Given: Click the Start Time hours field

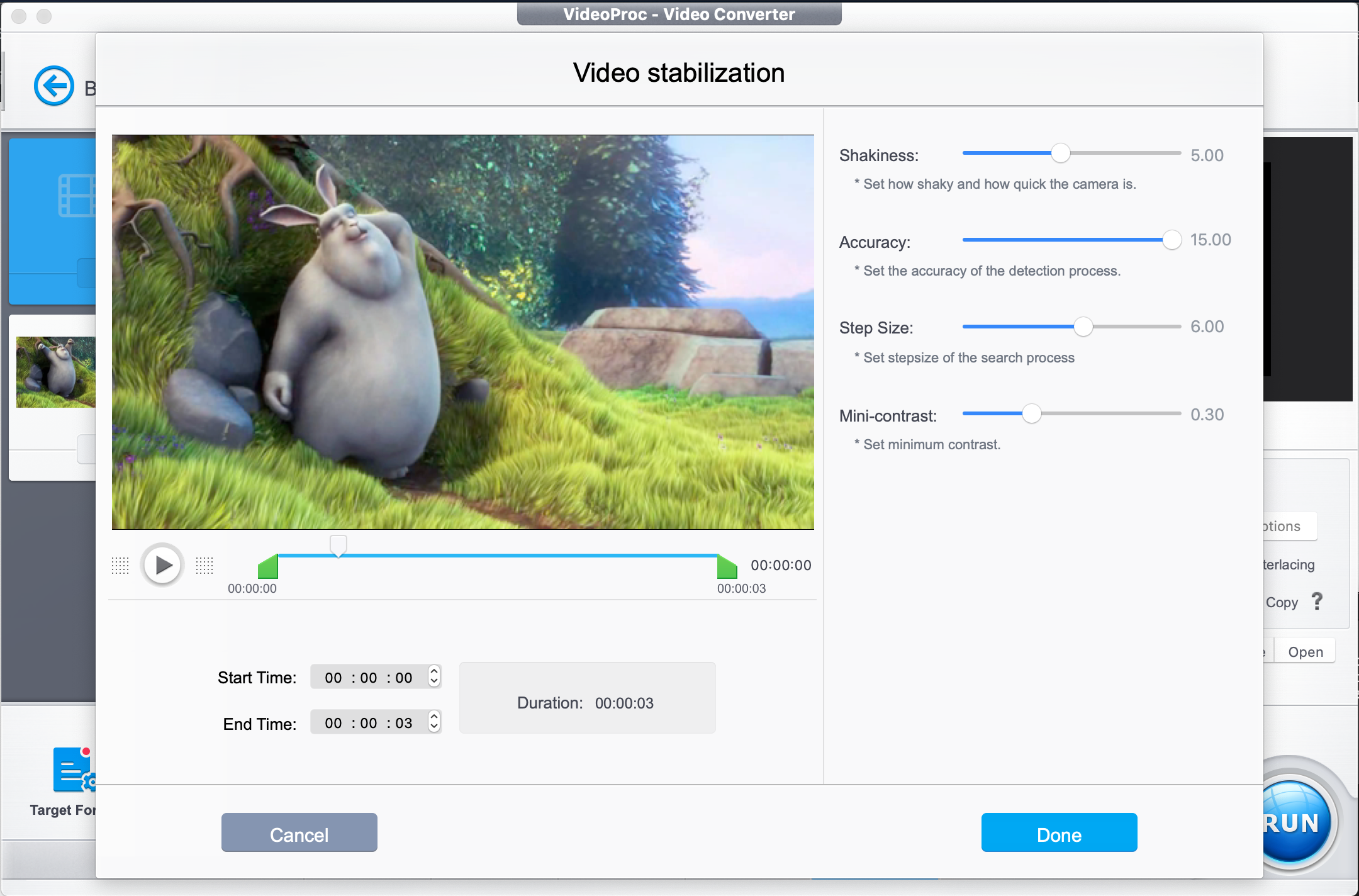Looking at the screenshot, I should click(x=333, y=678).
